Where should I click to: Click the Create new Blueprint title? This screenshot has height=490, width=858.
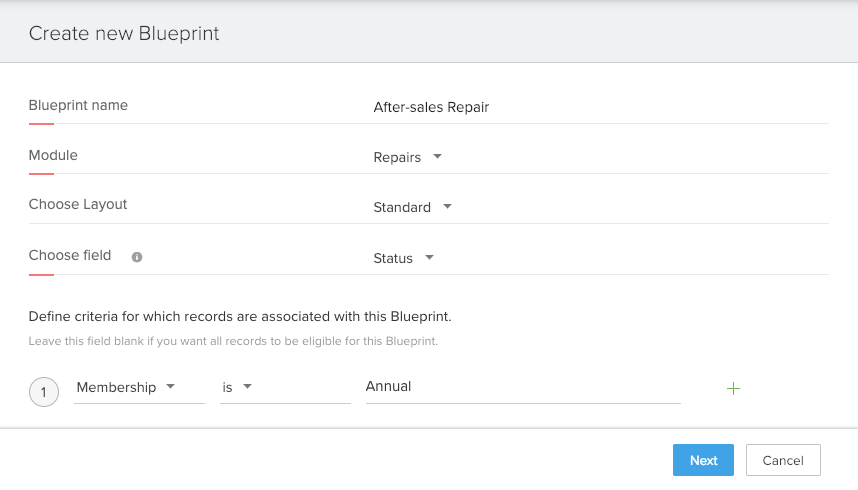pos(124,33)
